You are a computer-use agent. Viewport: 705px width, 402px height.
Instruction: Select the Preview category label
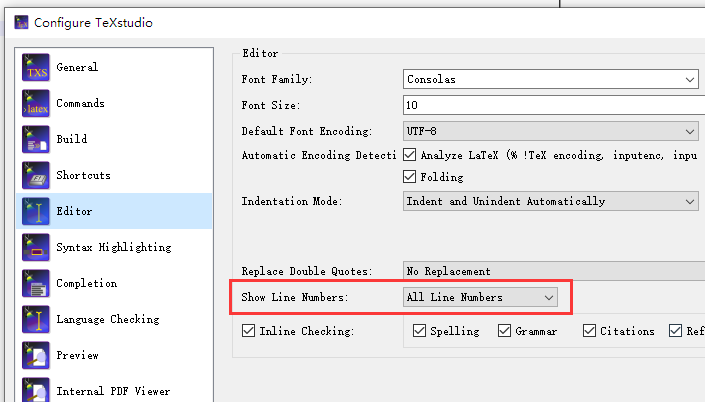click(77, 355)
